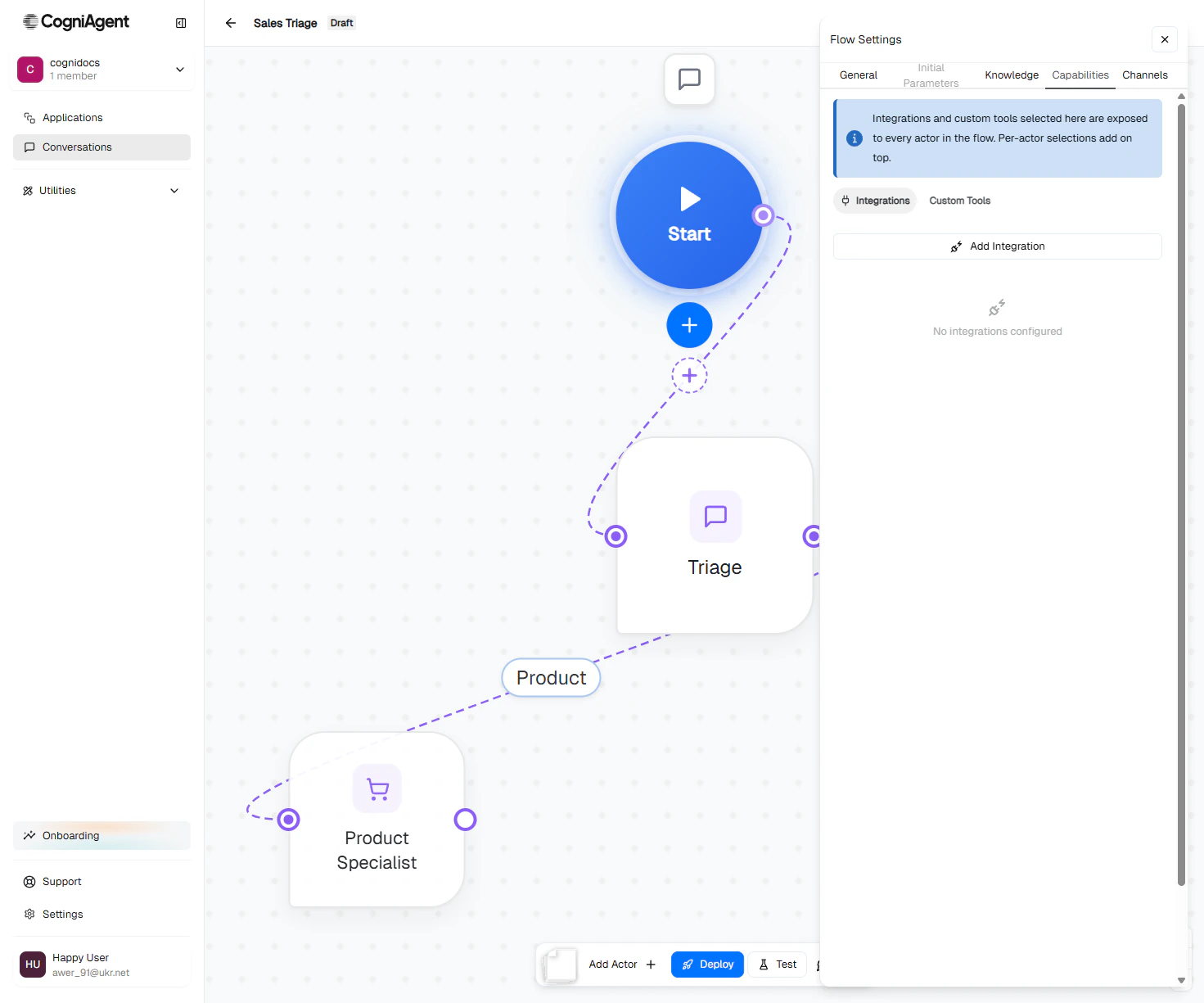Click the Product Specialist cart icon
The image size is (1204, 1003).
[x=377, y=789]
